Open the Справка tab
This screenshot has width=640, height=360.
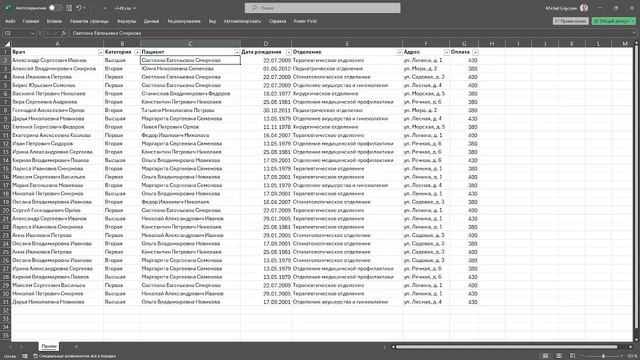pyautogui.click(x=278, y=21)
